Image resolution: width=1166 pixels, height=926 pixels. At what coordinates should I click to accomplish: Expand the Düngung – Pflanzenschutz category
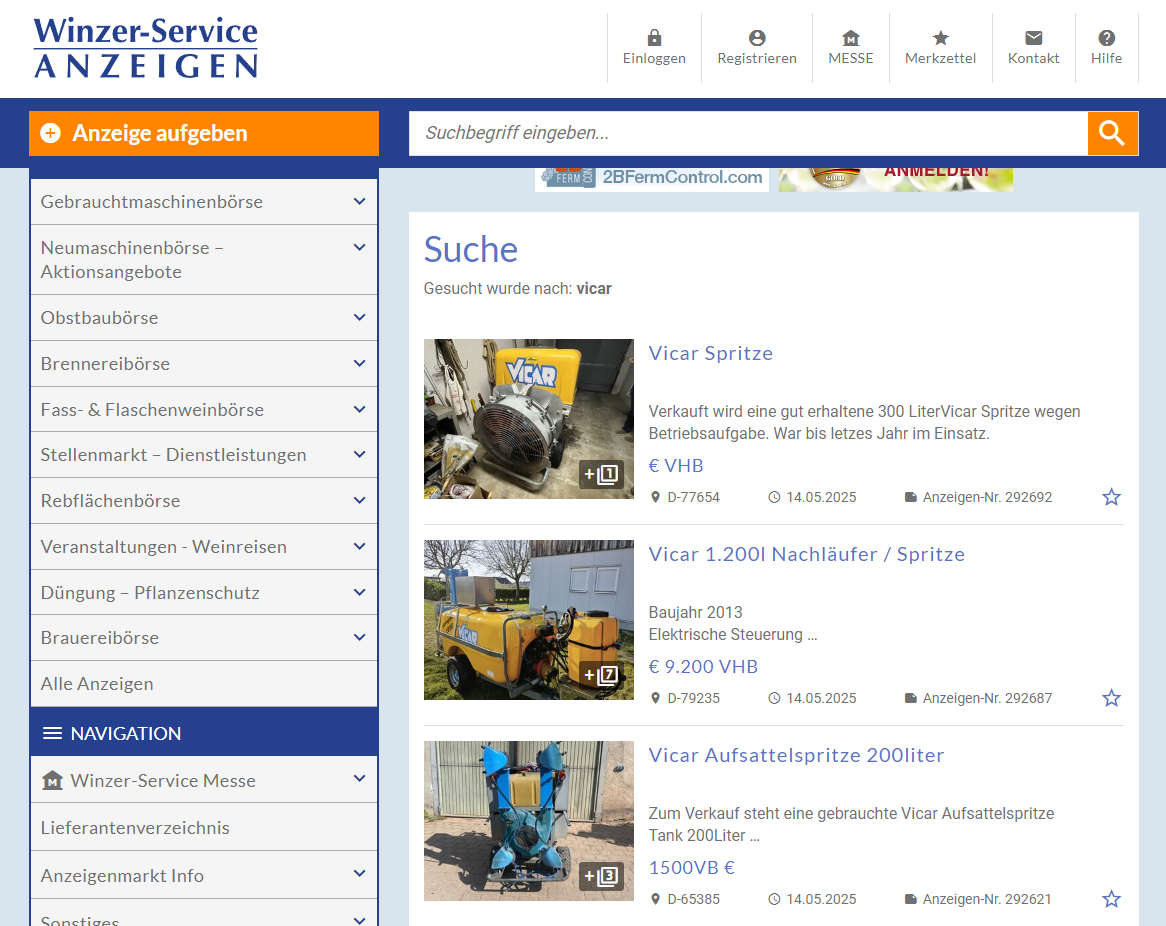[x=359, y=593]
